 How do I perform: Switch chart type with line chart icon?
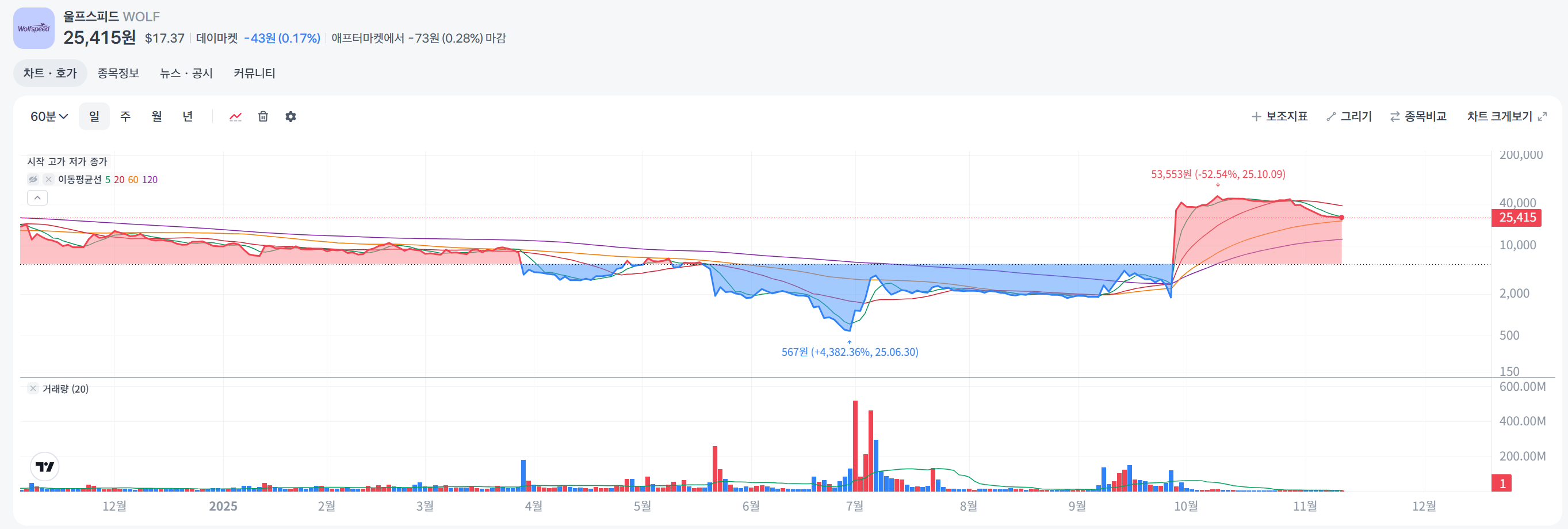click(236, 116)
